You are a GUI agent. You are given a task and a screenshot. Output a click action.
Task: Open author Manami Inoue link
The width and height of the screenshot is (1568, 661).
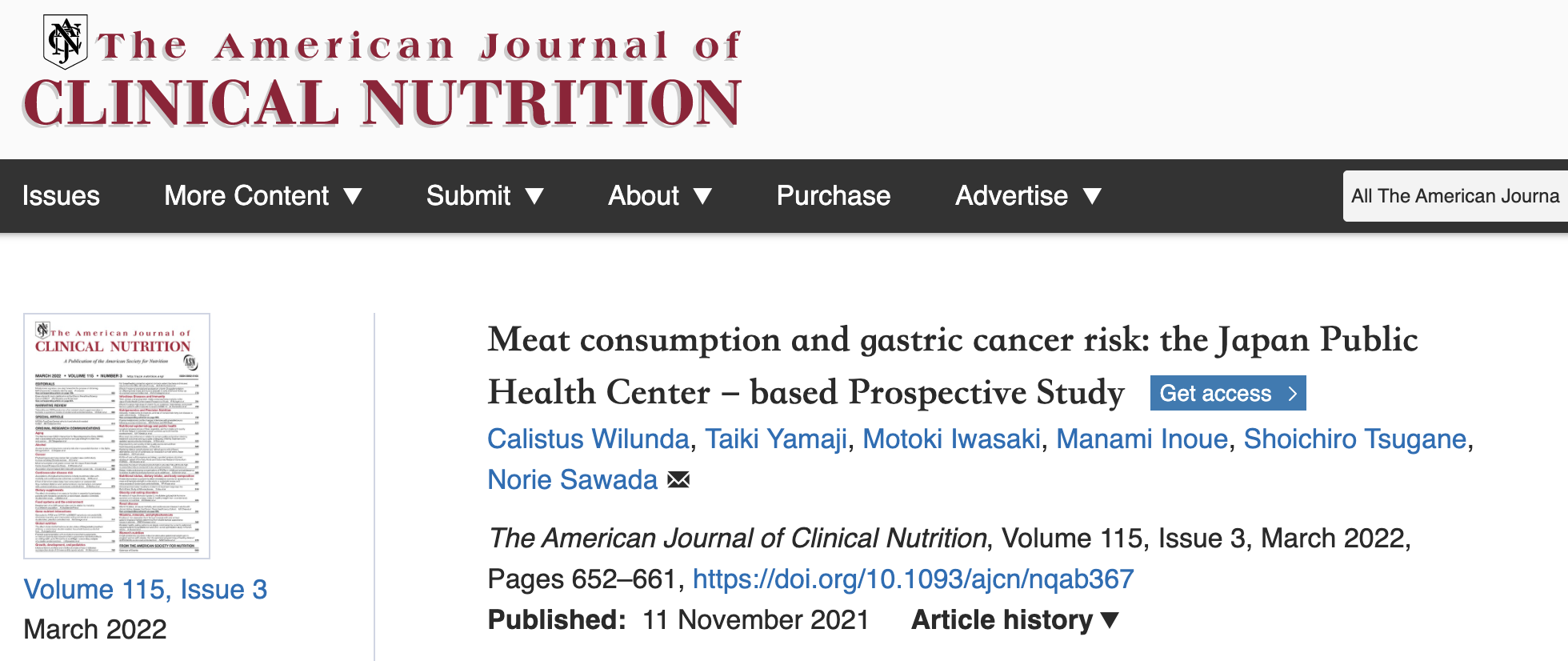(1142, 439)
